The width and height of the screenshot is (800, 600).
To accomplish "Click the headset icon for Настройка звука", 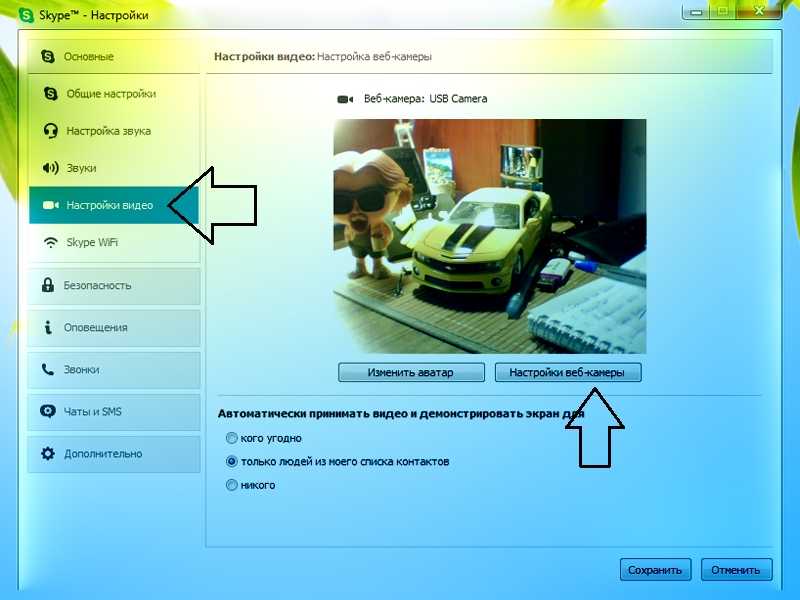I will [x=50, y=131].
